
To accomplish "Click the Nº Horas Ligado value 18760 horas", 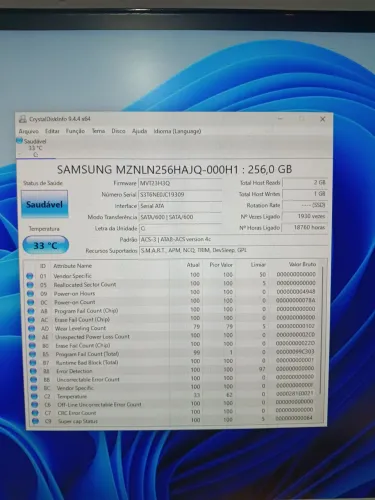I will coord(305,227).
